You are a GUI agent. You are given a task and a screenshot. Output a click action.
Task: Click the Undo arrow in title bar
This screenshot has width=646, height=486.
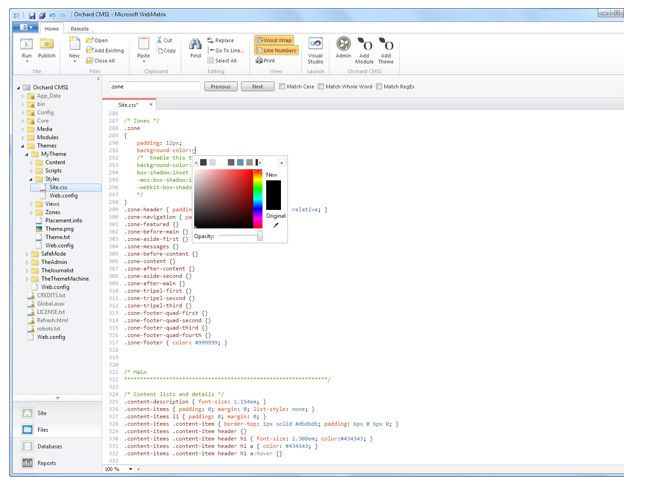tap(52, 15)
